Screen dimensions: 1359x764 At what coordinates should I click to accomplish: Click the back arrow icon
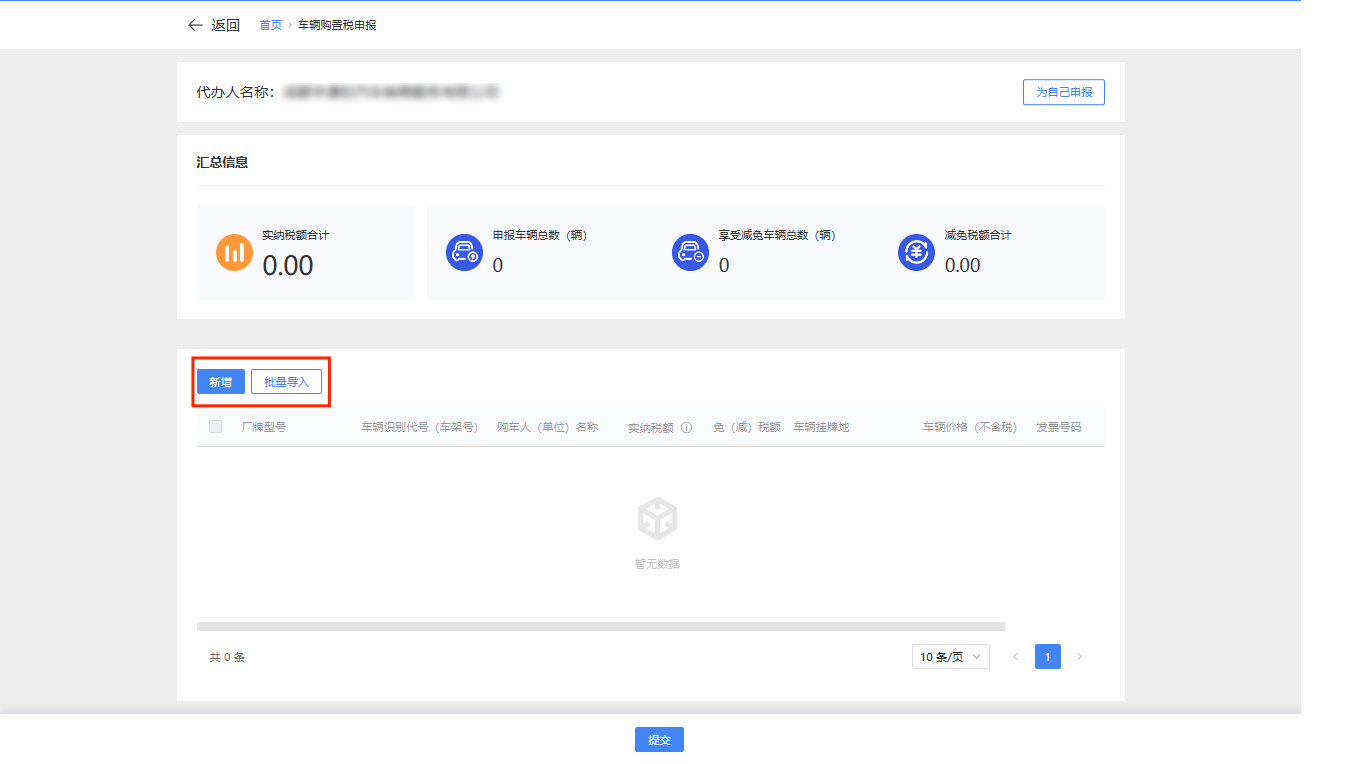click(195, 25)
